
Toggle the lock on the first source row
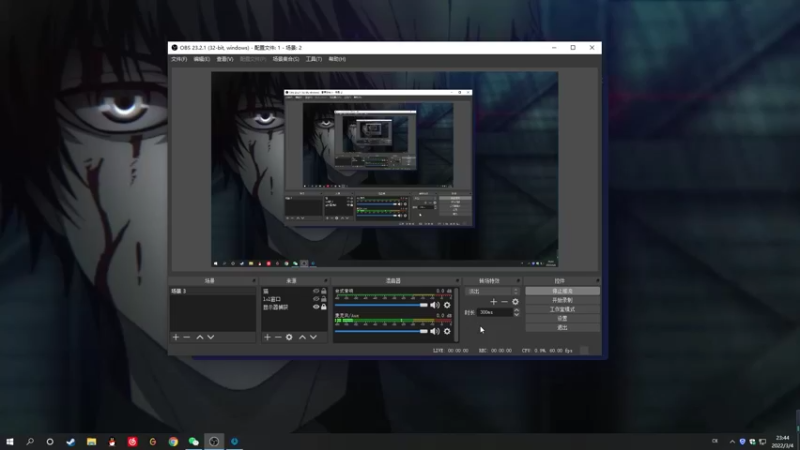(x=323, y=291)
